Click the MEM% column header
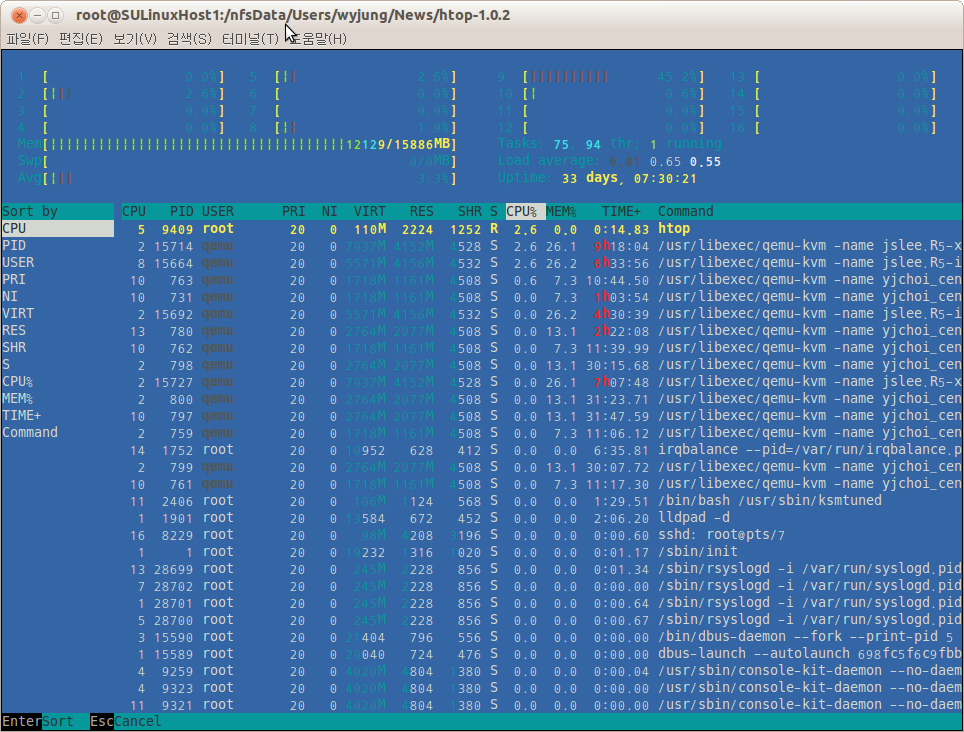Screen dimensions: 964x732 561,211
